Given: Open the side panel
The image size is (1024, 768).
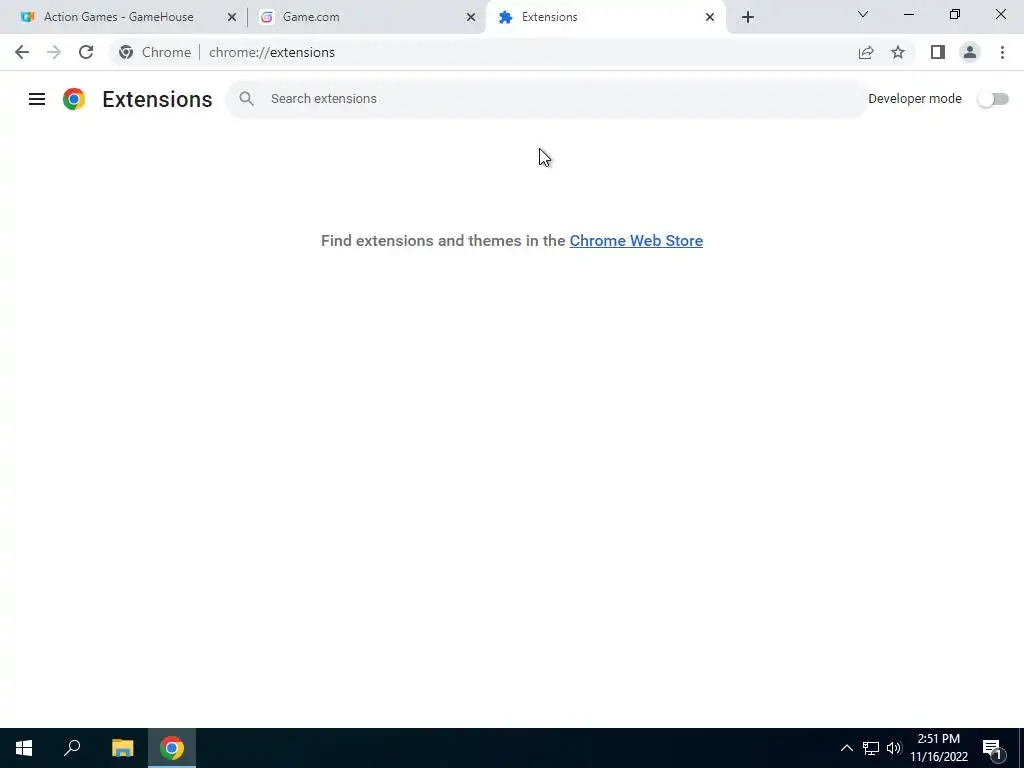Looking at the screenshot, I should pos(938,52).
